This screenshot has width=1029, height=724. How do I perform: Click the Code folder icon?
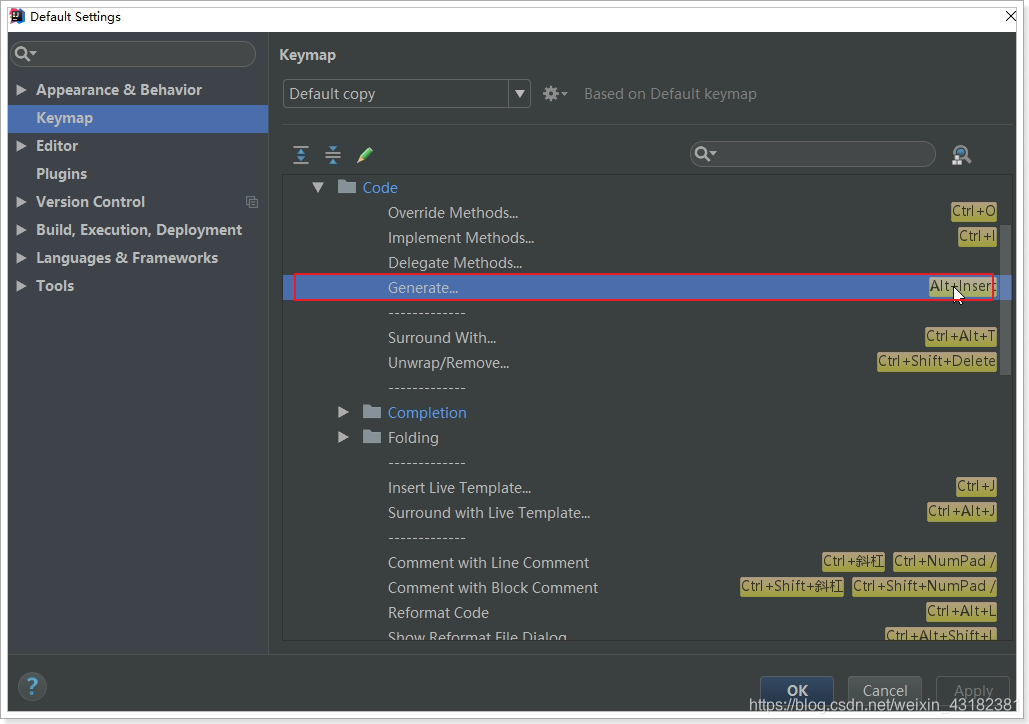coord(346,187)
